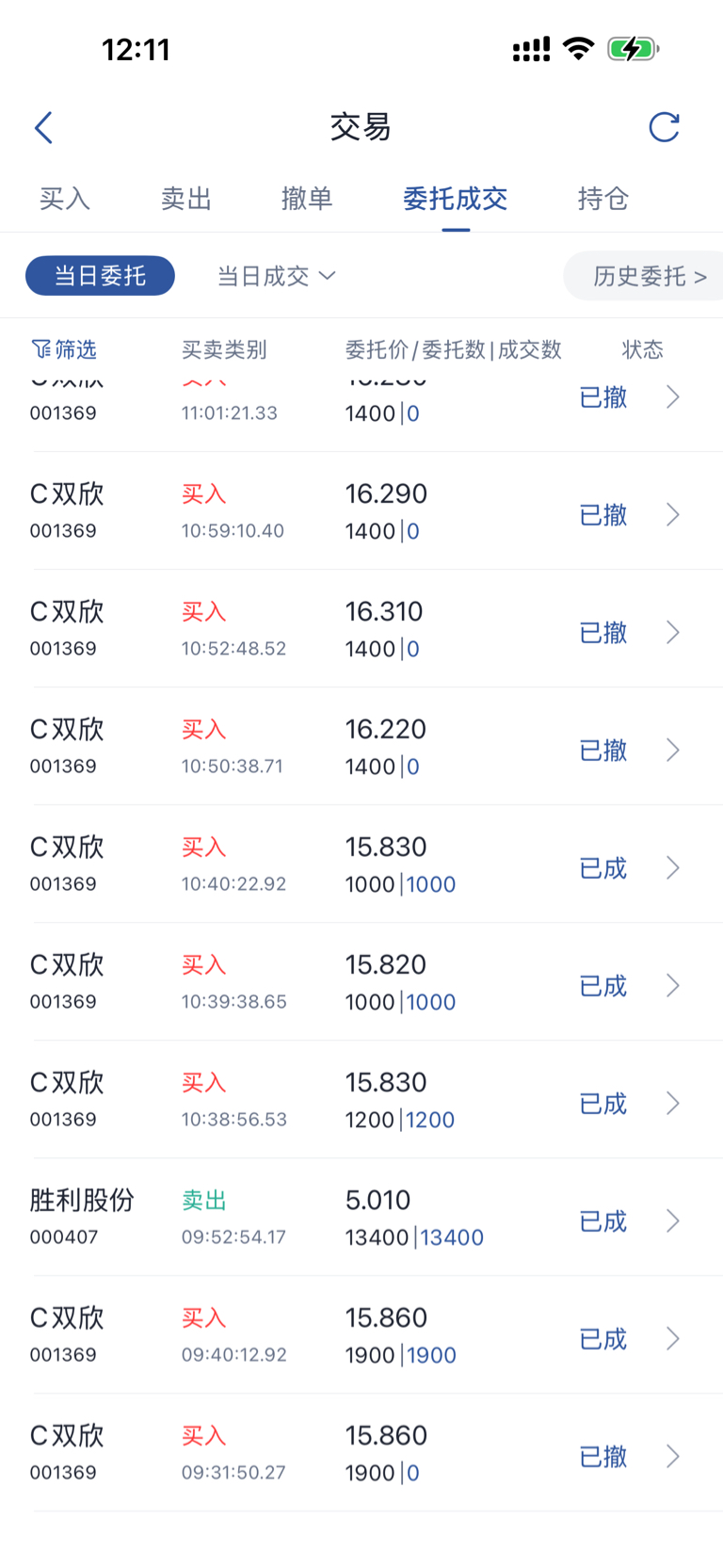Screen dimensions: 723x1568
Task: Open the 09:40:12.92 filled order 15.860
Action: click(361, 1335)
